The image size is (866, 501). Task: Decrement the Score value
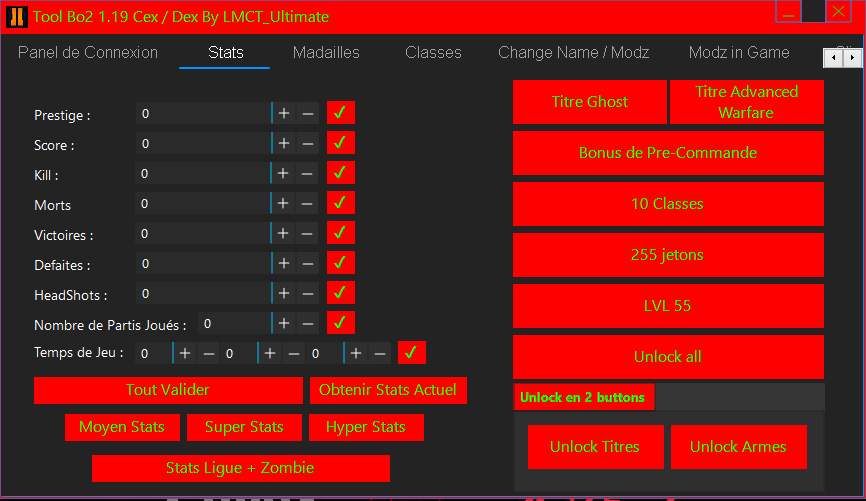[x=308, y=143]
